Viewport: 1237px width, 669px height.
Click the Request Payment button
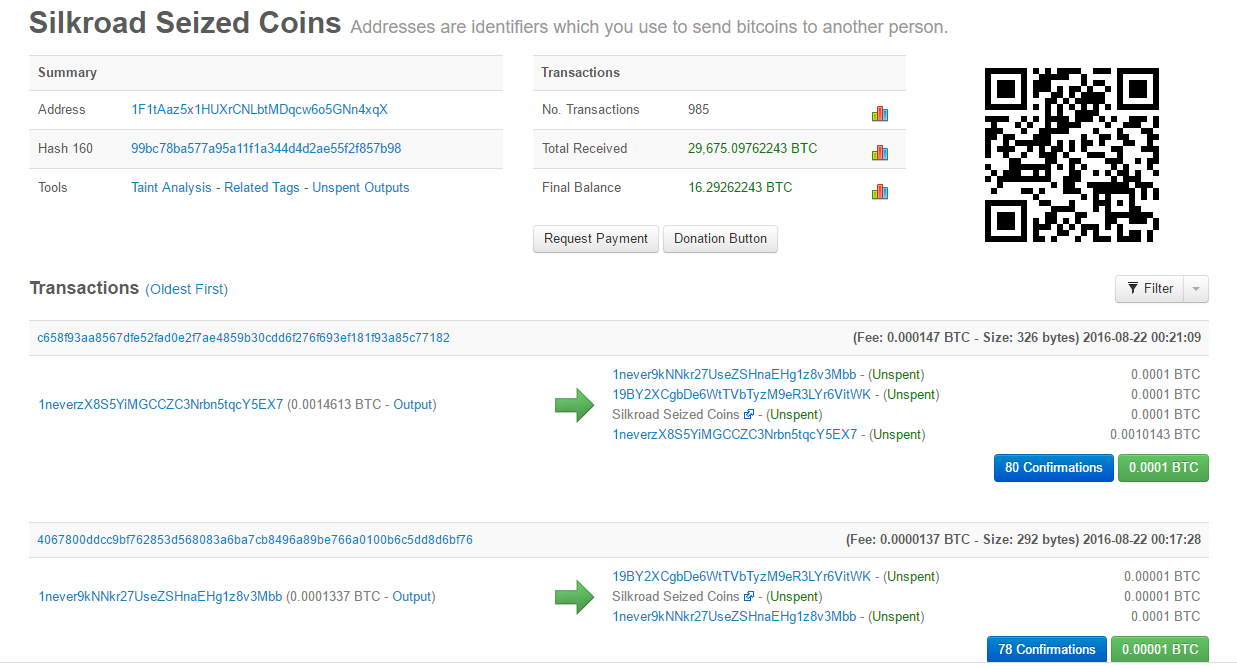(x=595, y=239)
